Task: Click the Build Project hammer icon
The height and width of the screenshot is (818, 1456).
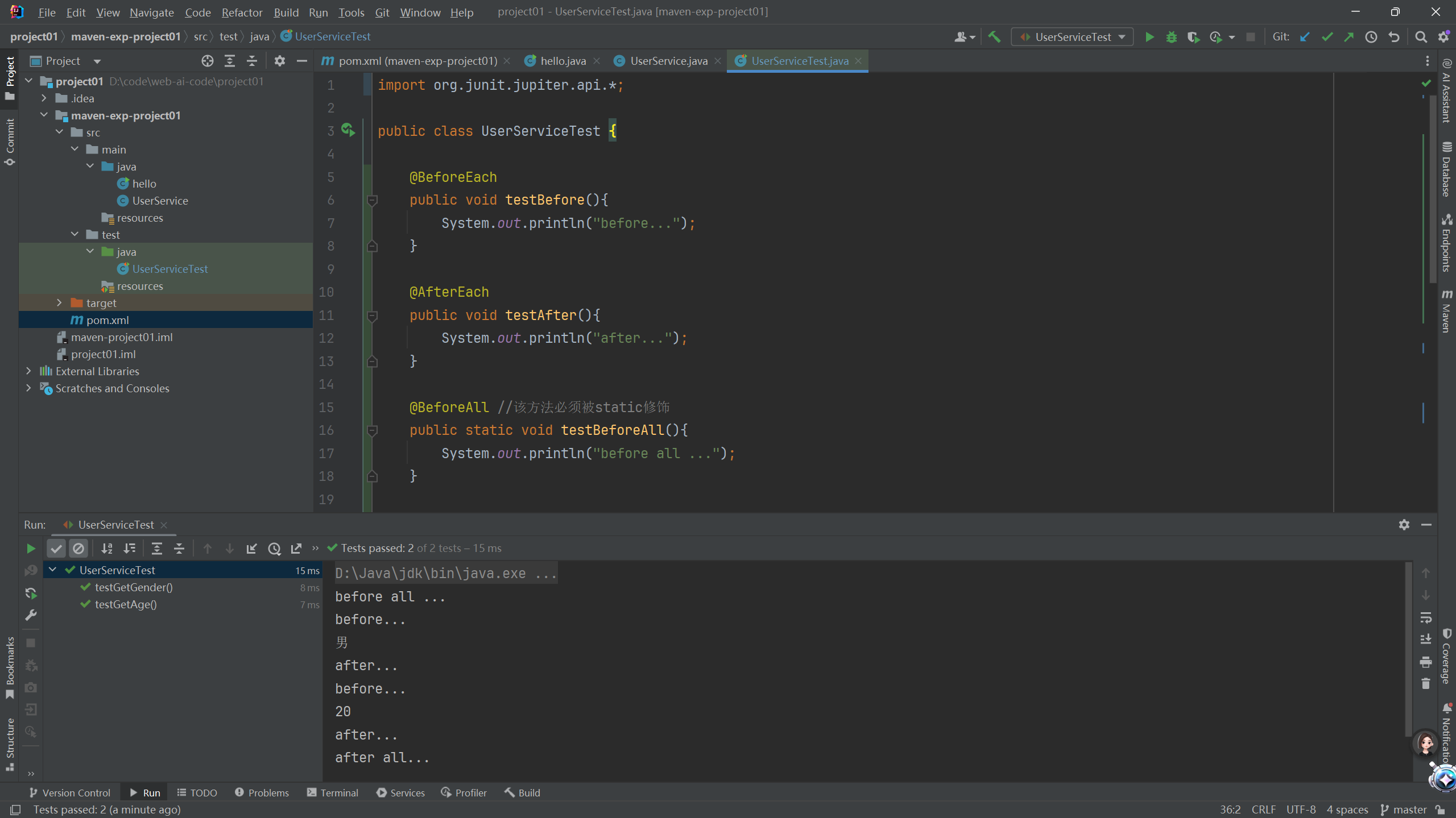Action: tap(994, 37)
